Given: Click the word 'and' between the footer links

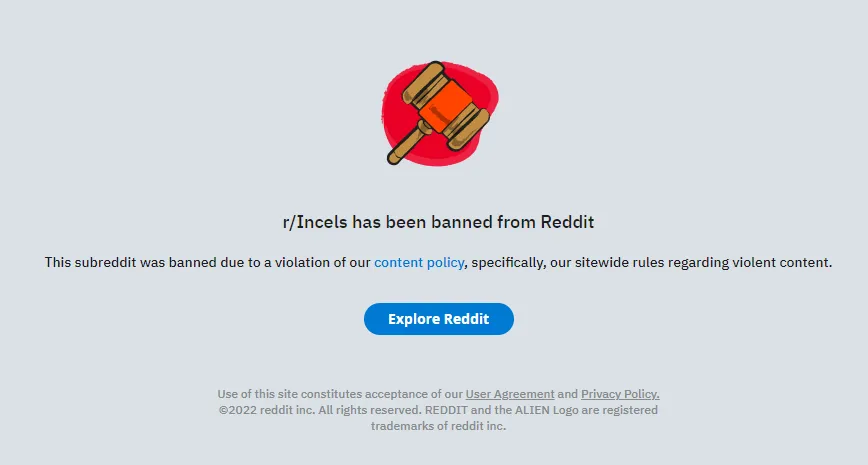Looking at the screenshot, I should tap(567, 394).
